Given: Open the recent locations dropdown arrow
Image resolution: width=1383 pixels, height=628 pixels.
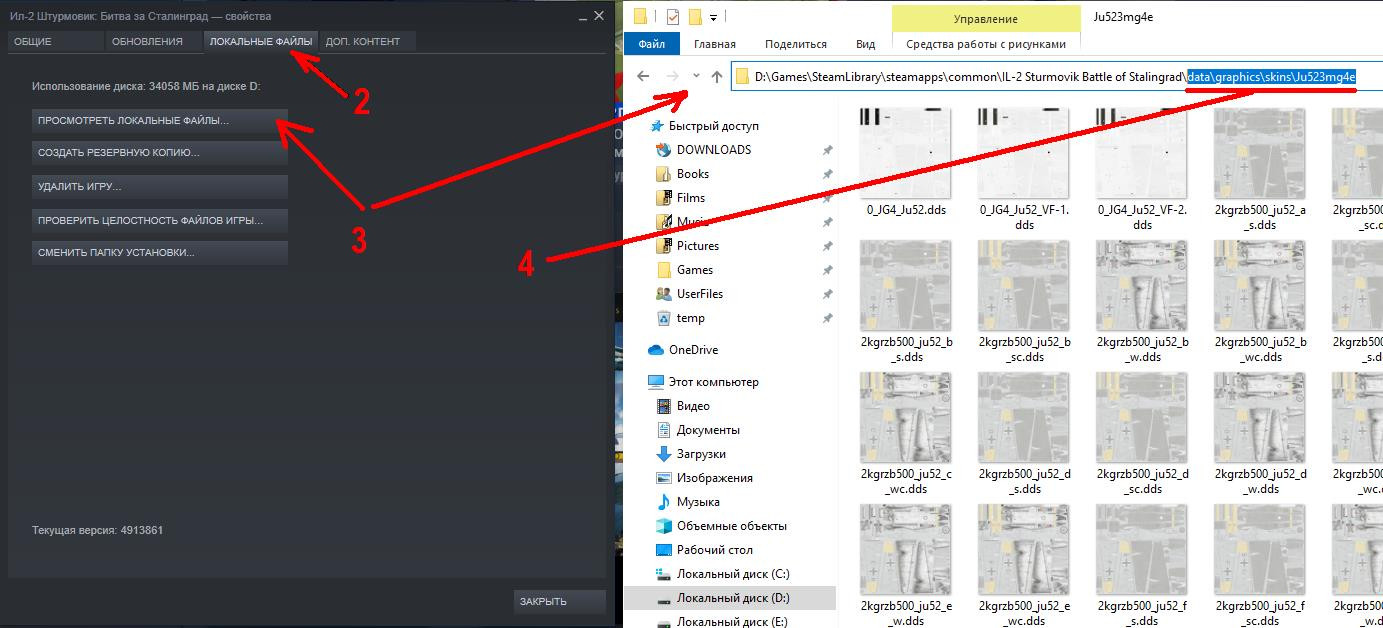Looking at the screenshot, I should coord(696,76).
